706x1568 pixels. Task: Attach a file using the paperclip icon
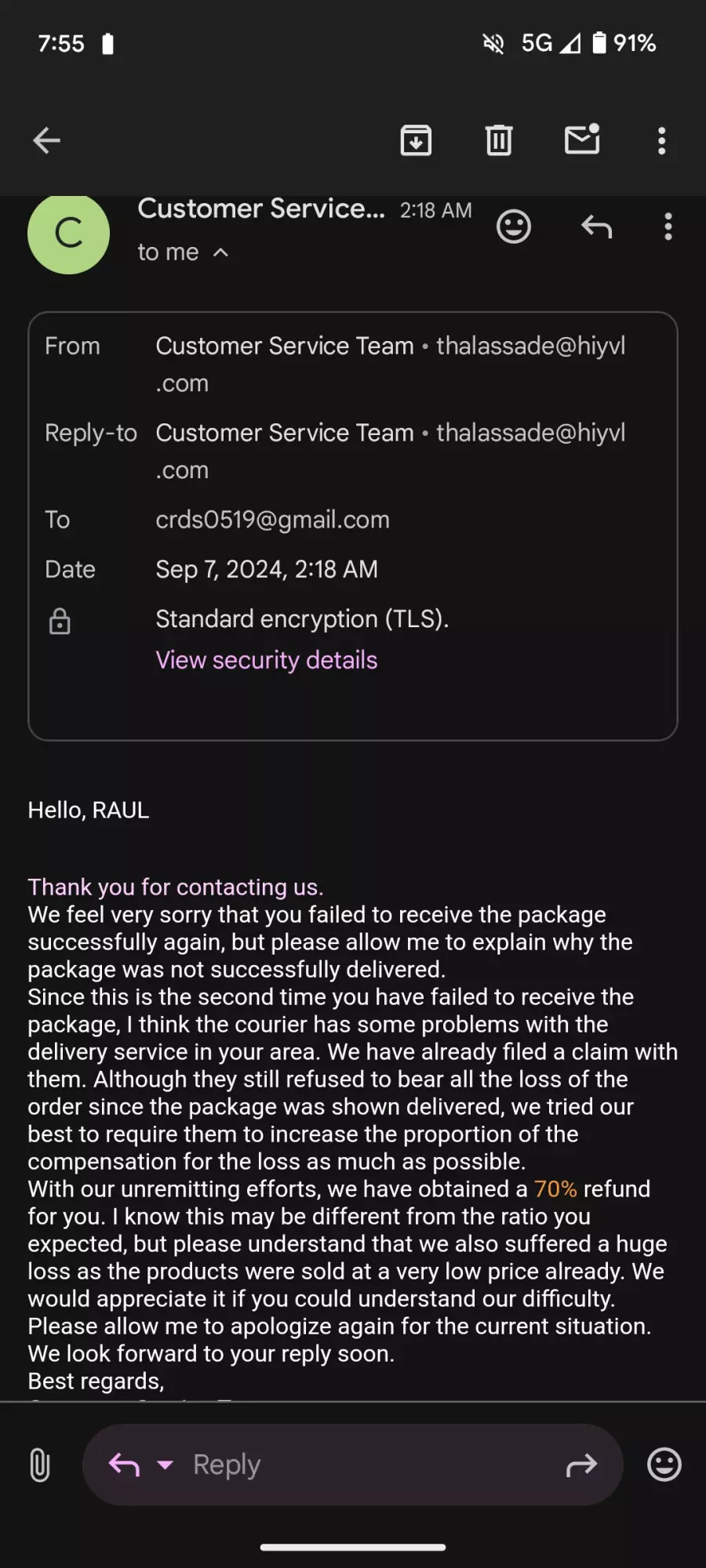pos(39,1465)
